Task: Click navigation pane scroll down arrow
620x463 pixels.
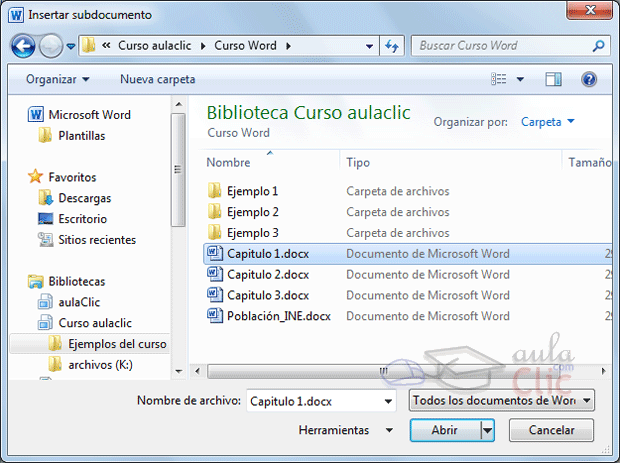Action: click(179, 371)
